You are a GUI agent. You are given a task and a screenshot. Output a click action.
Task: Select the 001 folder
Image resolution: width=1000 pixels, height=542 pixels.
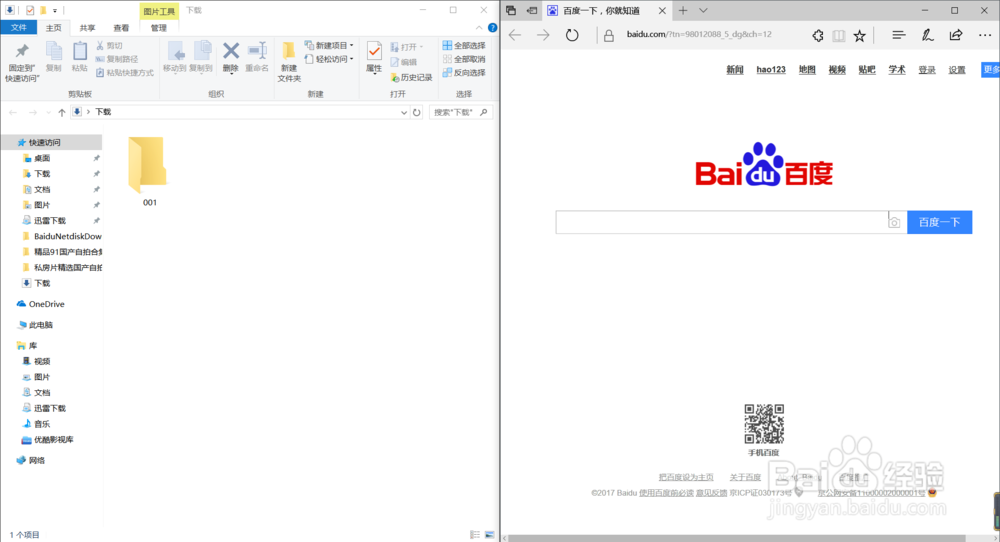(149, 171)
